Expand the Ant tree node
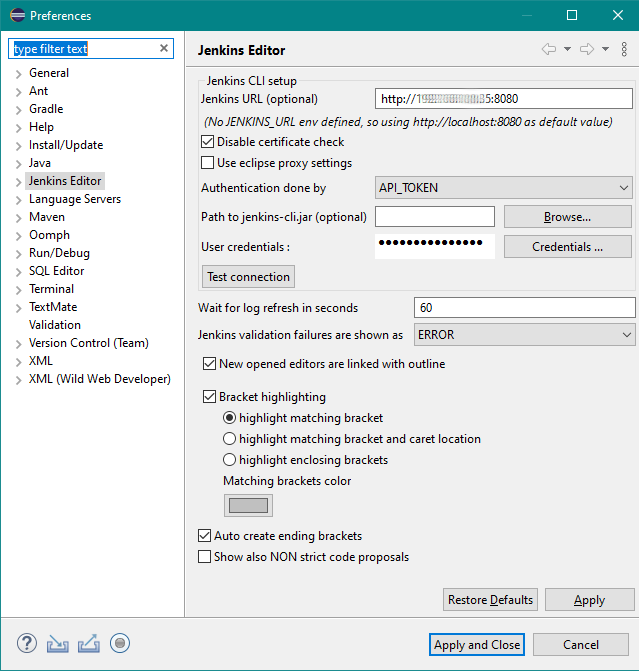Viewport: 639px width, 672px height. (18, 92)
